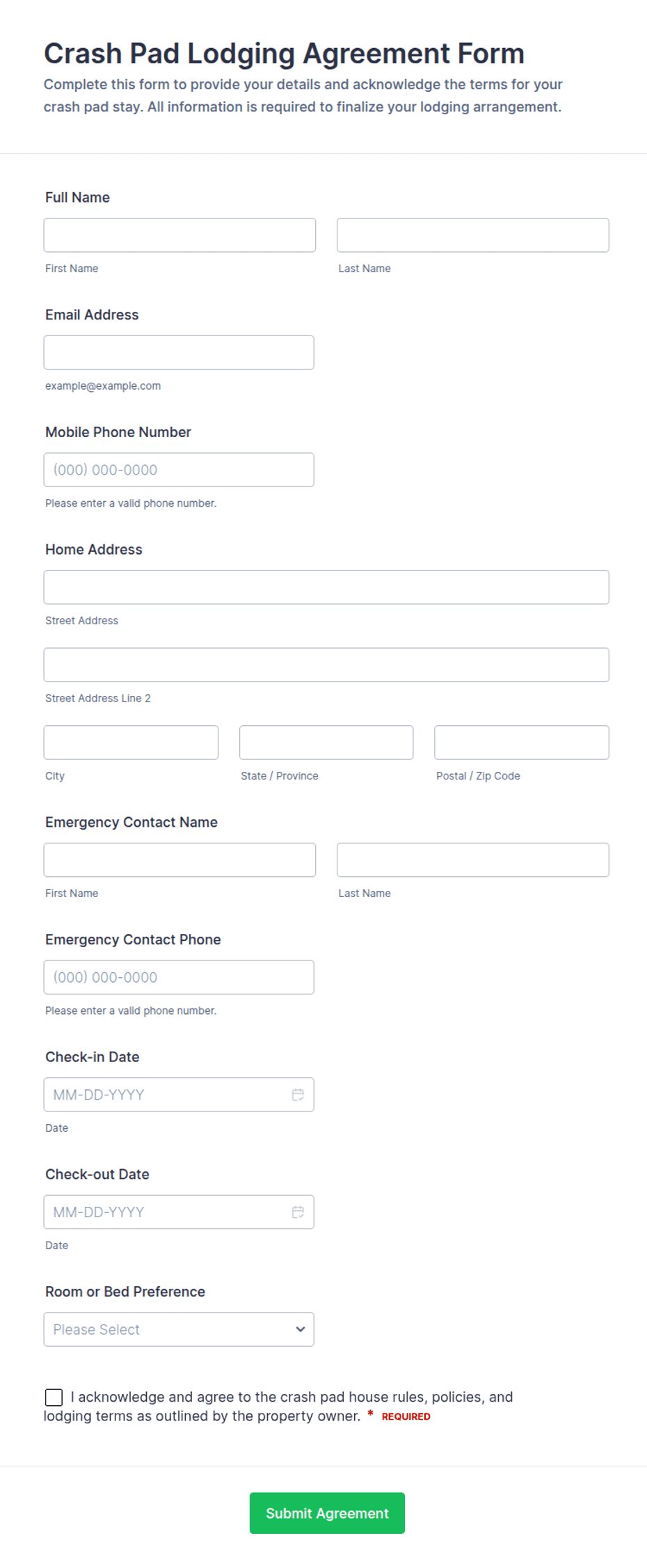The height and width of the screenshot is (1568, 647).
Task: Click the City input field
Action: pyautogui.click(x=131, y=743)
